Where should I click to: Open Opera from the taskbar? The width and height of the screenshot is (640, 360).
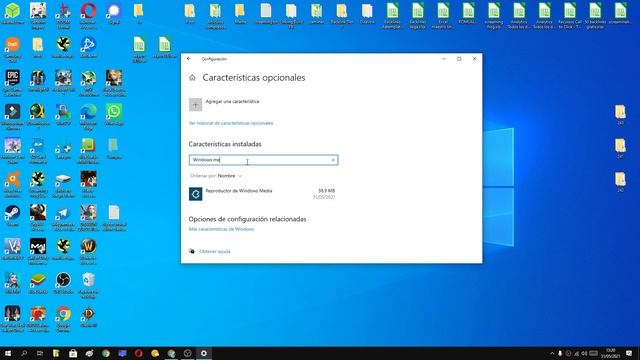(x=138, y=353)
